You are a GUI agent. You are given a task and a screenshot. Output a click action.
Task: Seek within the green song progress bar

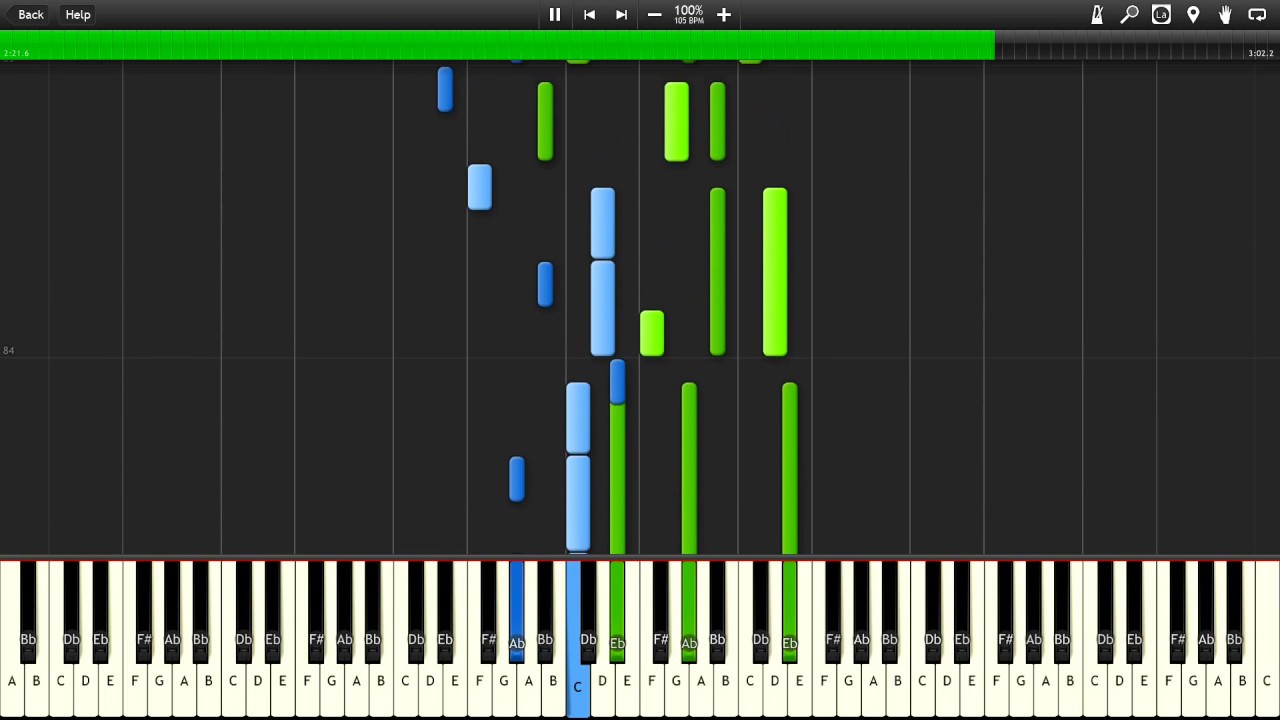tap(497, 44)
